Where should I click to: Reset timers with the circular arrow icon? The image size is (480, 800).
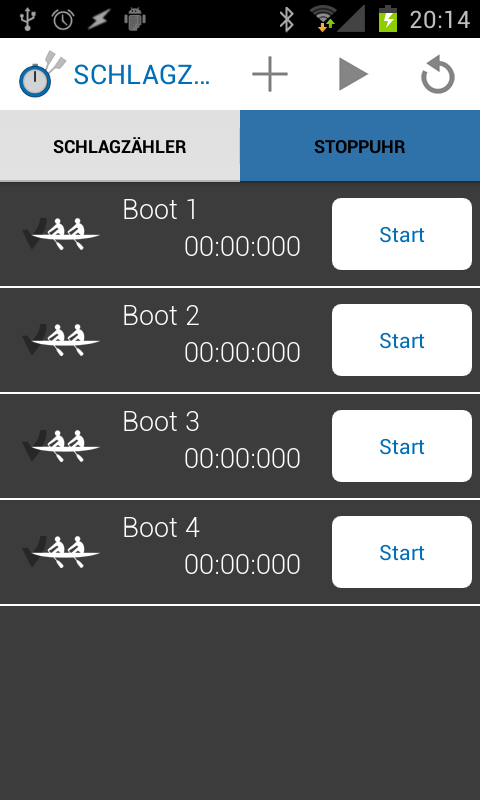[438, 76]
